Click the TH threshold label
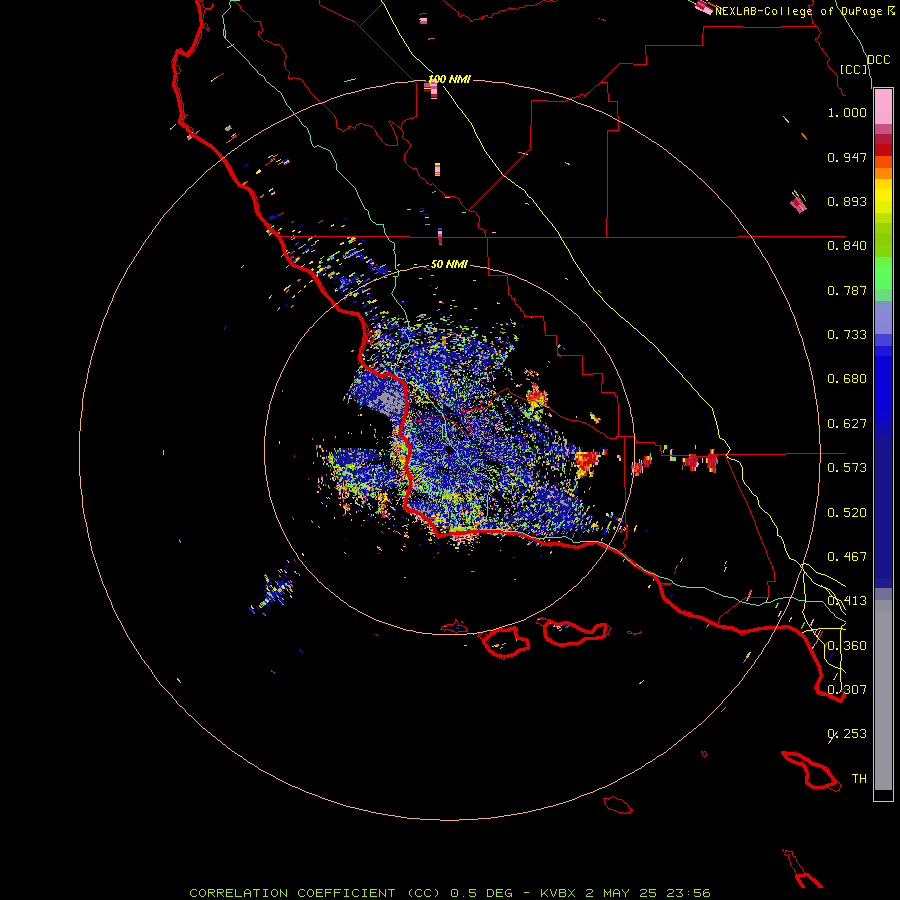 (x=859, y=779)
